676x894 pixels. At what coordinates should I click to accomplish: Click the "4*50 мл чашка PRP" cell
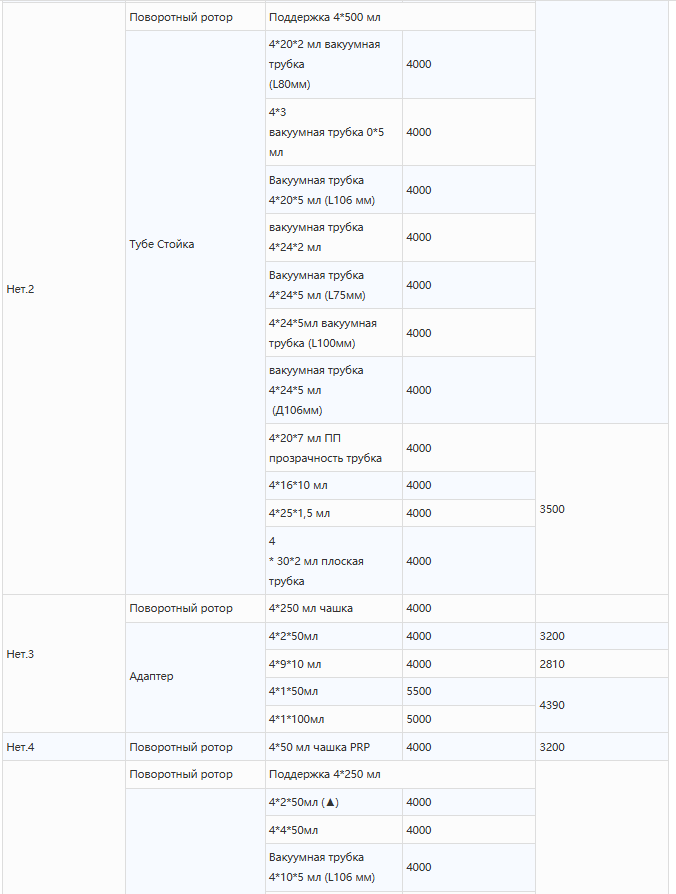[320, 747]
